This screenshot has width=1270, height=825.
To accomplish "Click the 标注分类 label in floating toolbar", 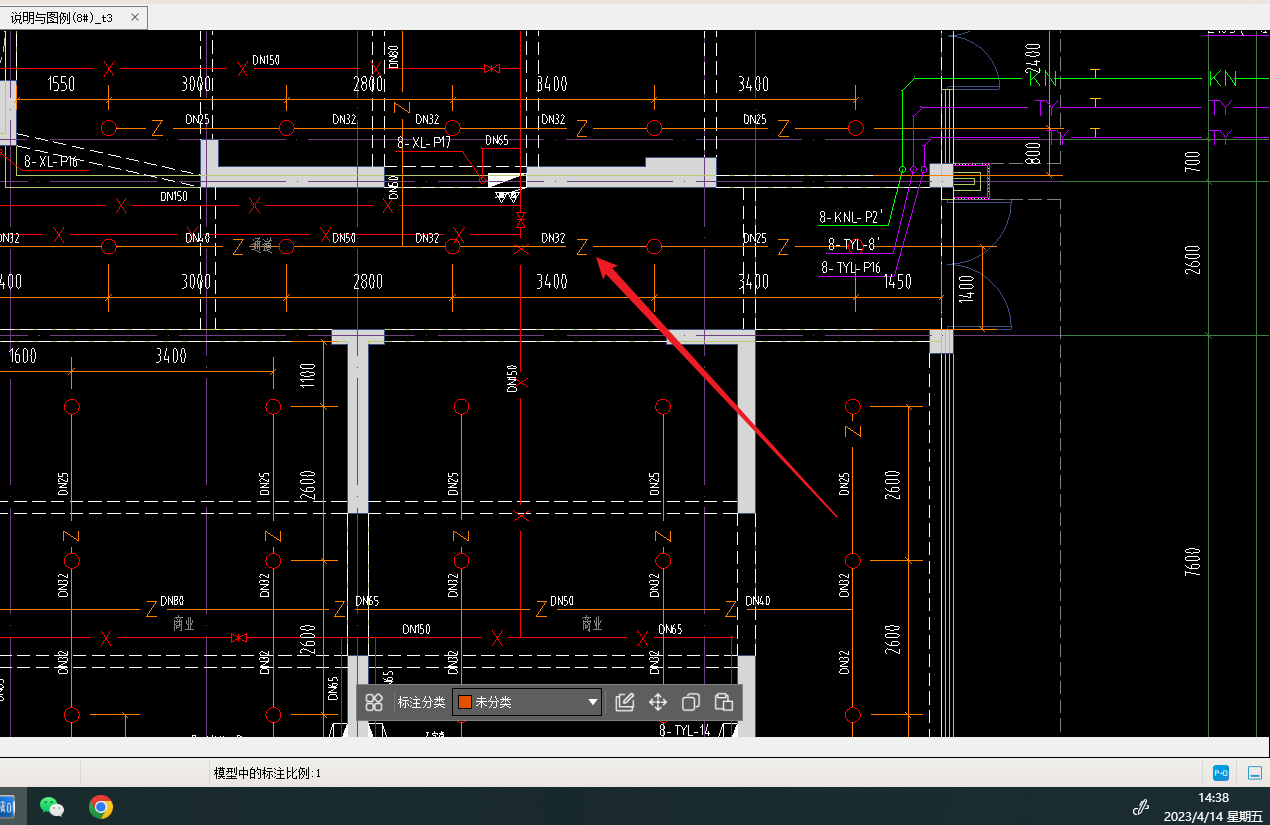I will [x=421, y=702].
